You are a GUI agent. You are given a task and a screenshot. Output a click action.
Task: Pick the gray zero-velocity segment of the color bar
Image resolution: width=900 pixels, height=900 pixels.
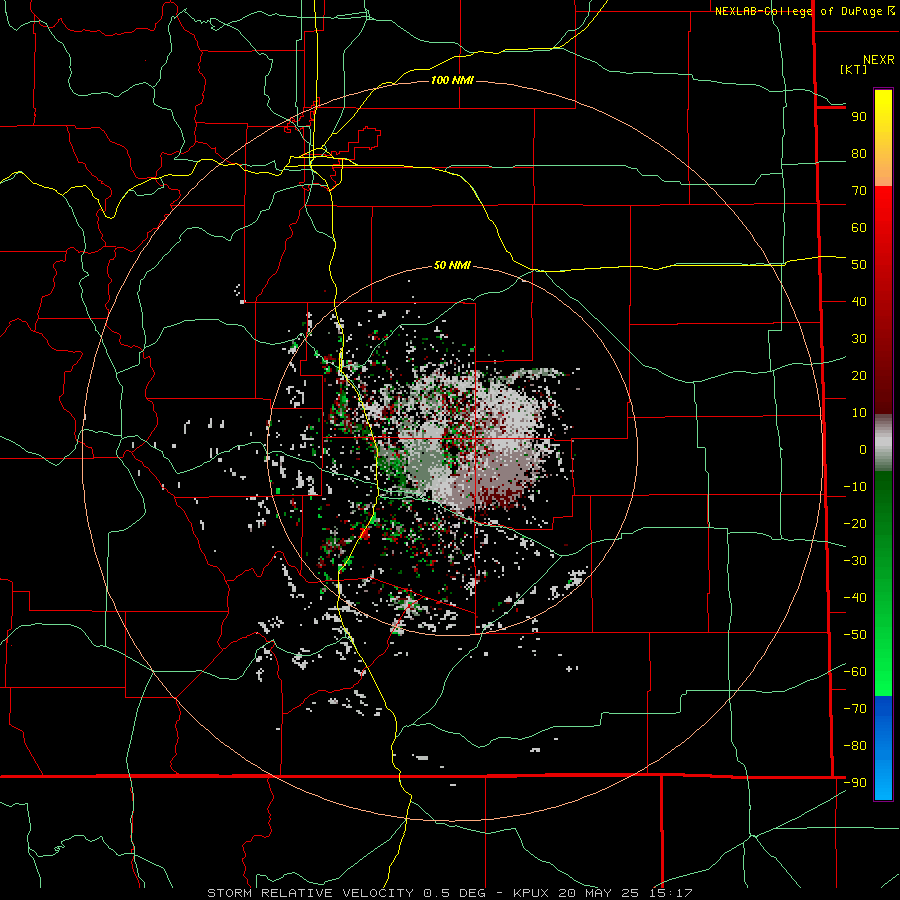(883, 443)
